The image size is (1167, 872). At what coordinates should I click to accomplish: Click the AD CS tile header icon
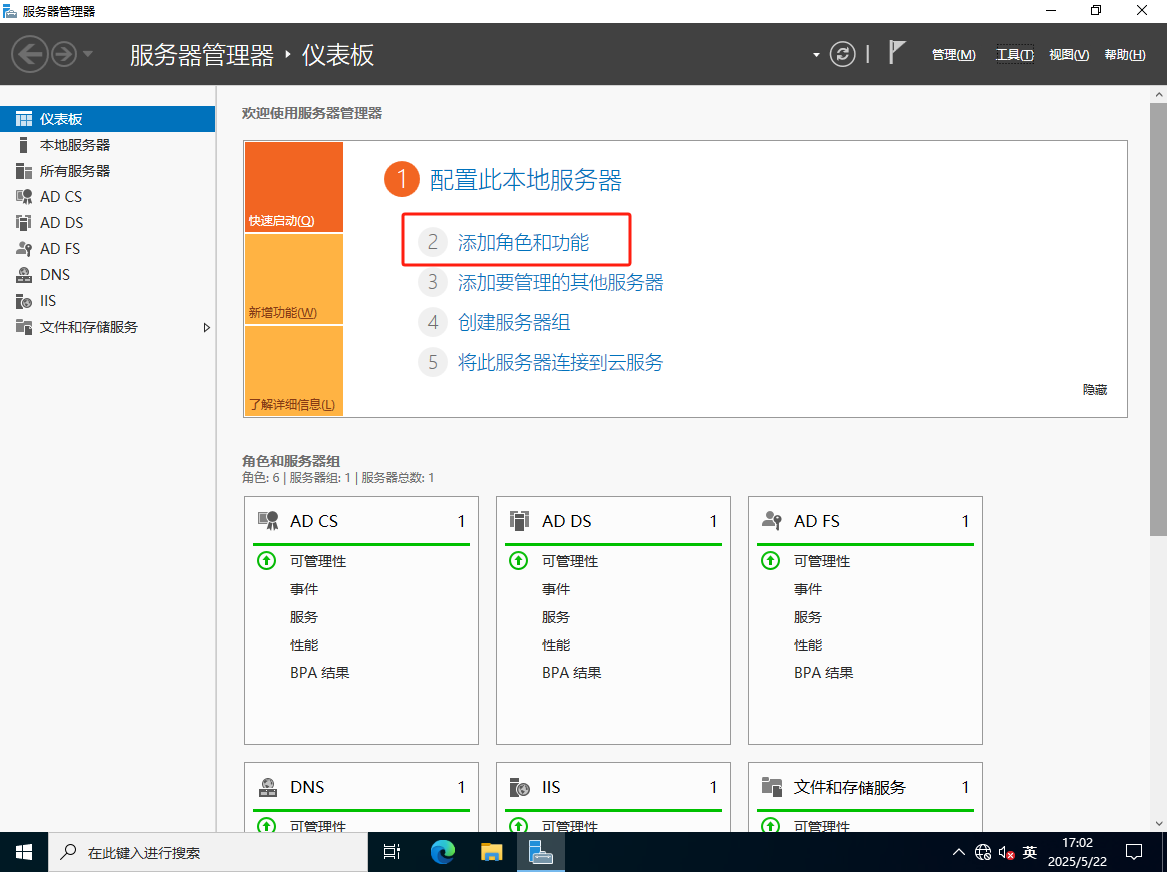point(268,521)
